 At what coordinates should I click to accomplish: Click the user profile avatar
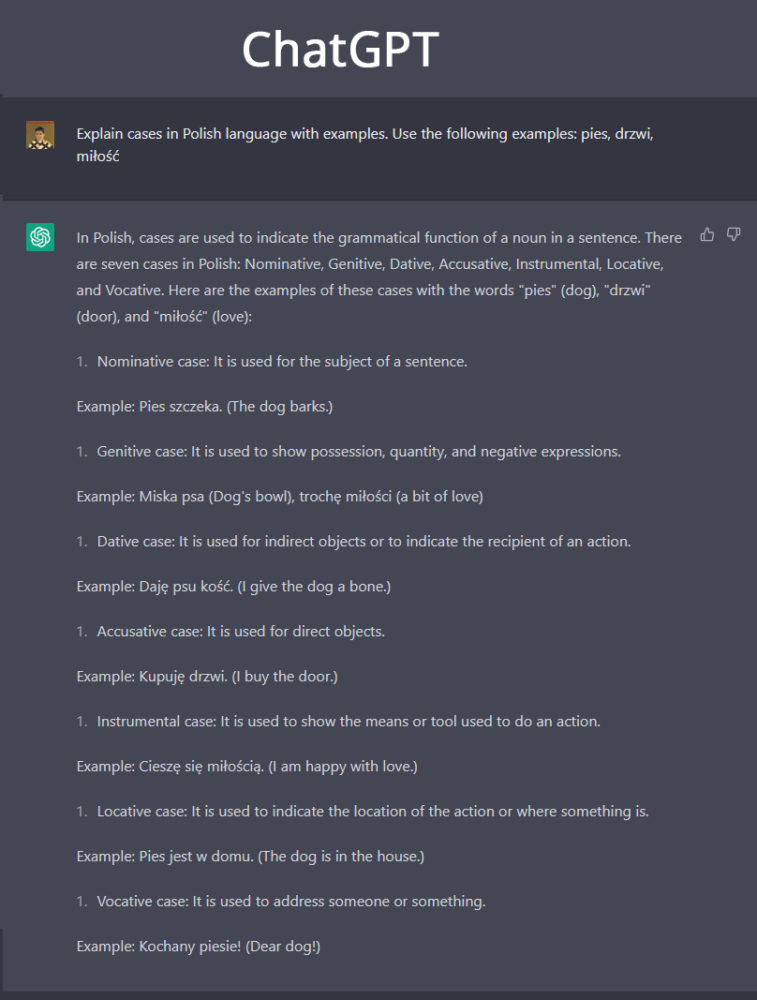(40, 135)
